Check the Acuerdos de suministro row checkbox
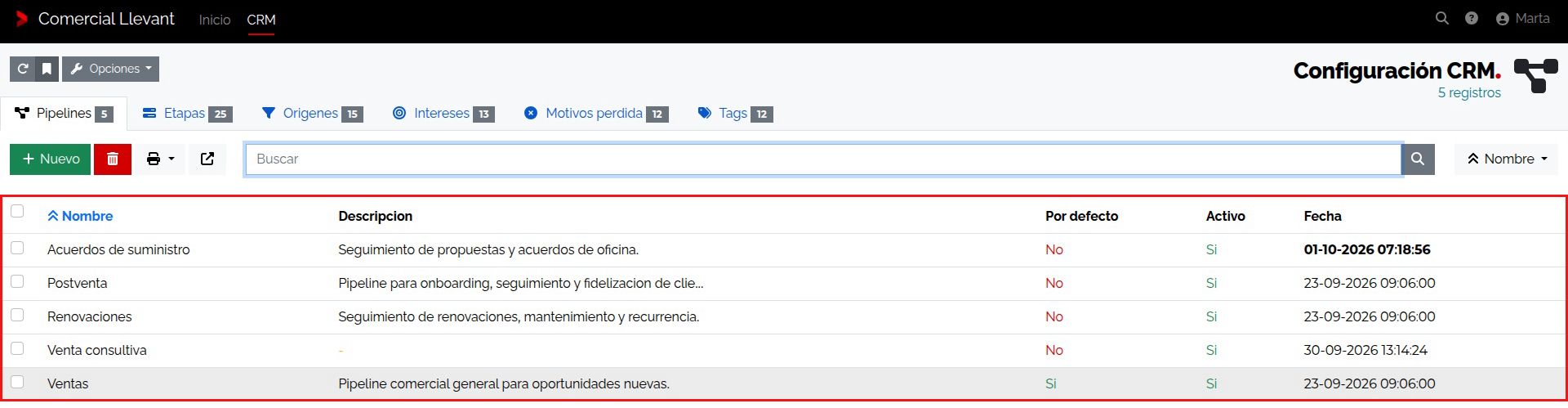 click(17, 248)
